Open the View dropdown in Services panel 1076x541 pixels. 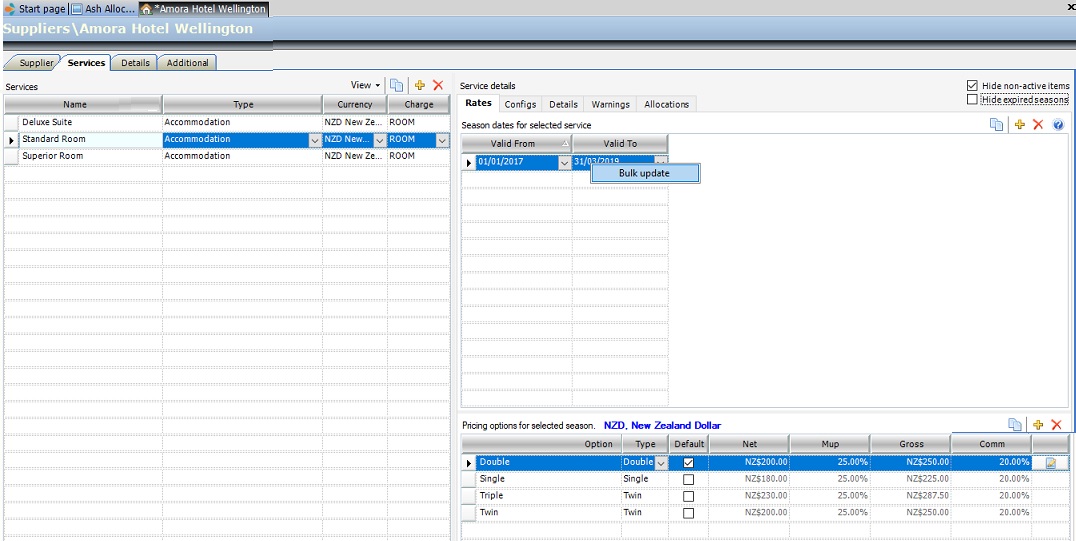(x=365, y=86)
